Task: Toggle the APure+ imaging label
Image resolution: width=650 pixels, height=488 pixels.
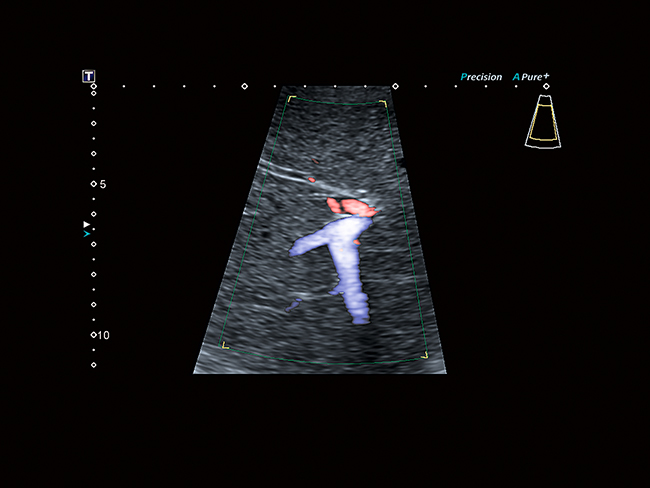Action: tap(533, 77)
